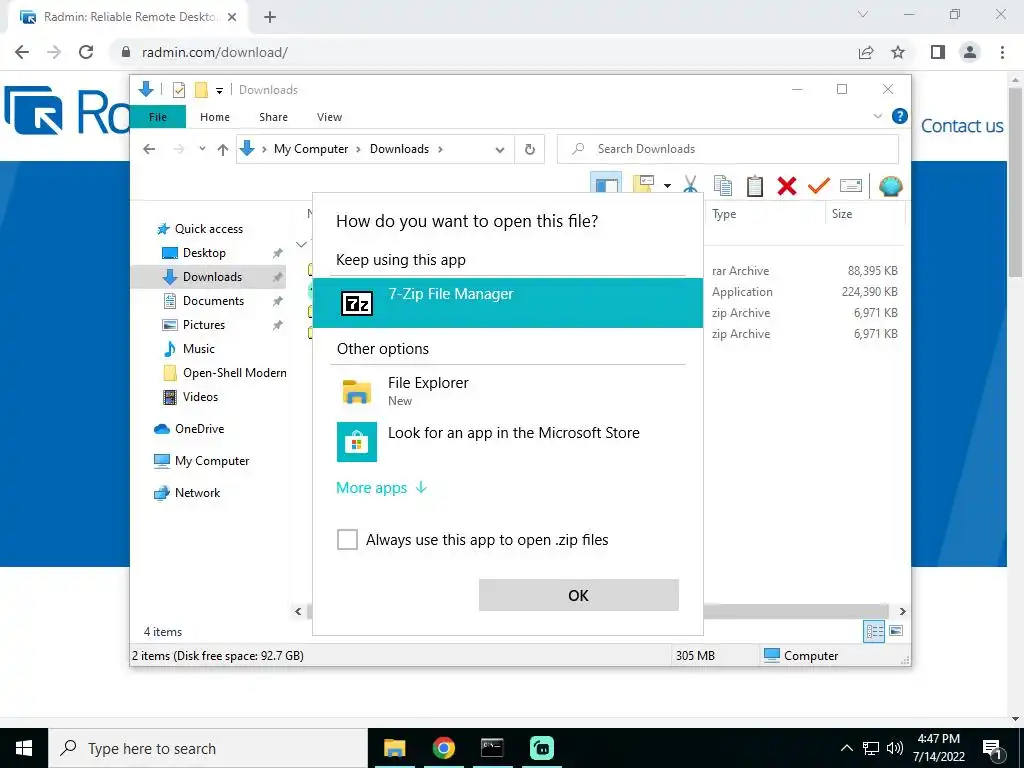The image size is (1024, 768).
Task: Click the rar Archive type cell
Action: [x=741, y=271]
